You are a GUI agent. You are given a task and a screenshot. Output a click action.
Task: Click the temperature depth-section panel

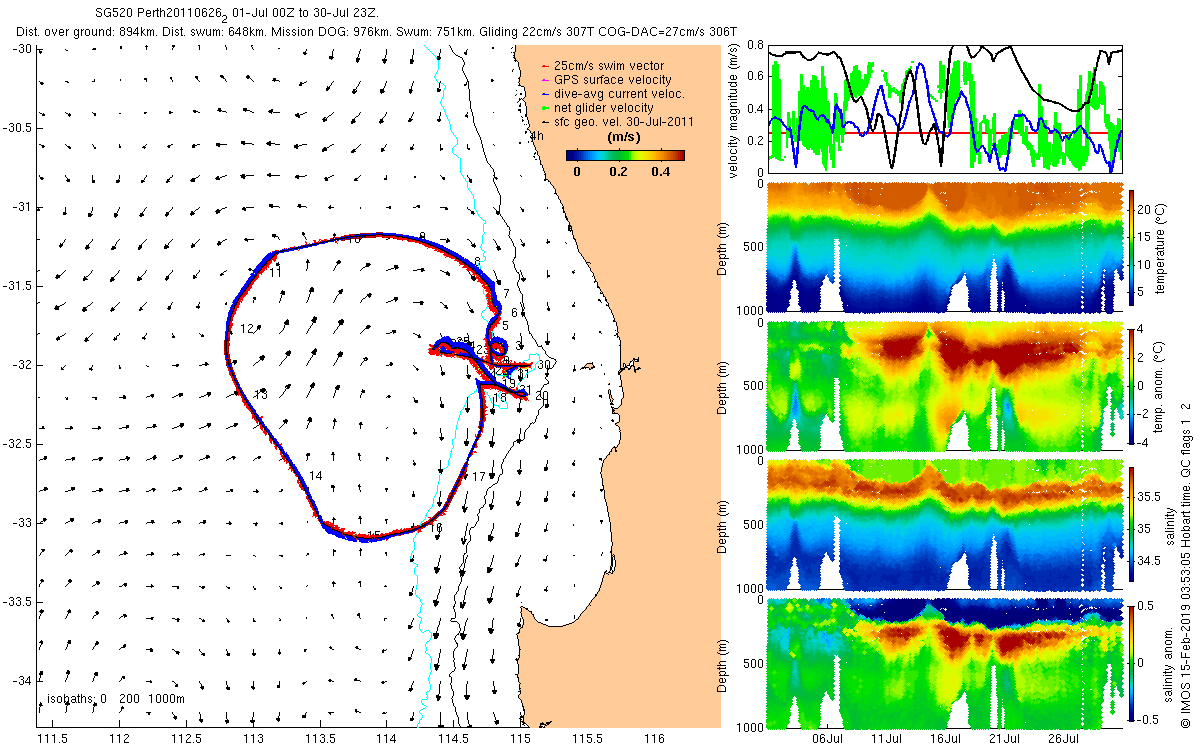[x=945, y=248]
